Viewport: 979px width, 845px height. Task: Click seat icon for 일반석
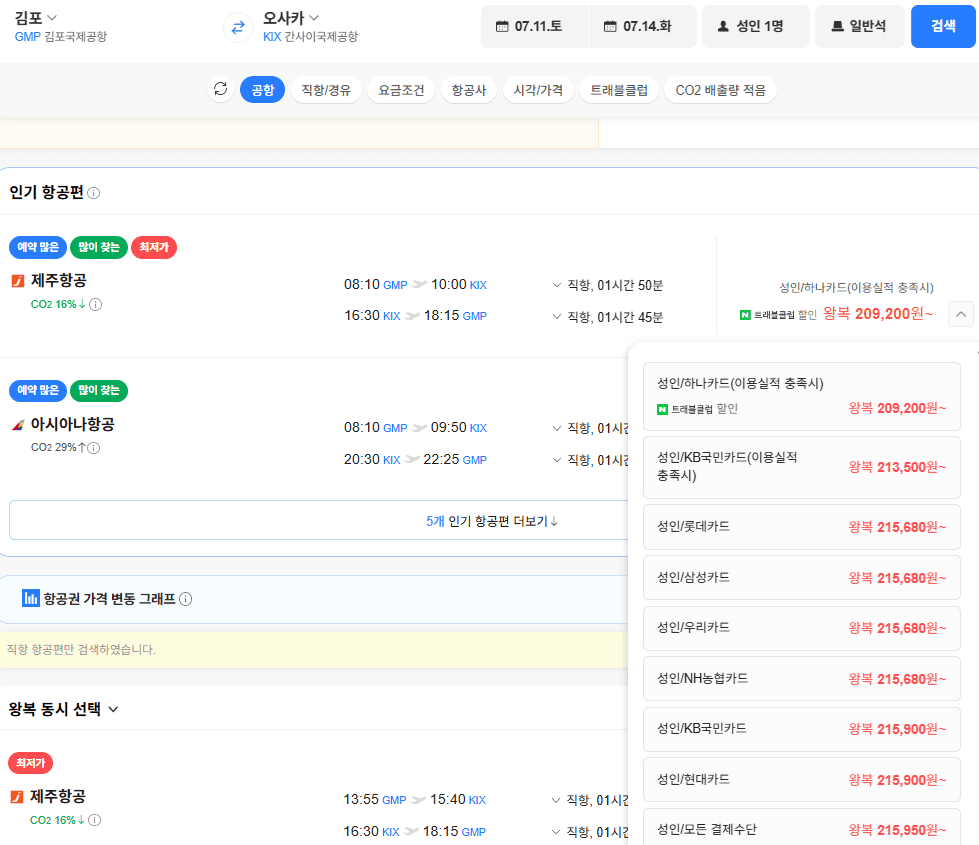click(x=837, y=26)
